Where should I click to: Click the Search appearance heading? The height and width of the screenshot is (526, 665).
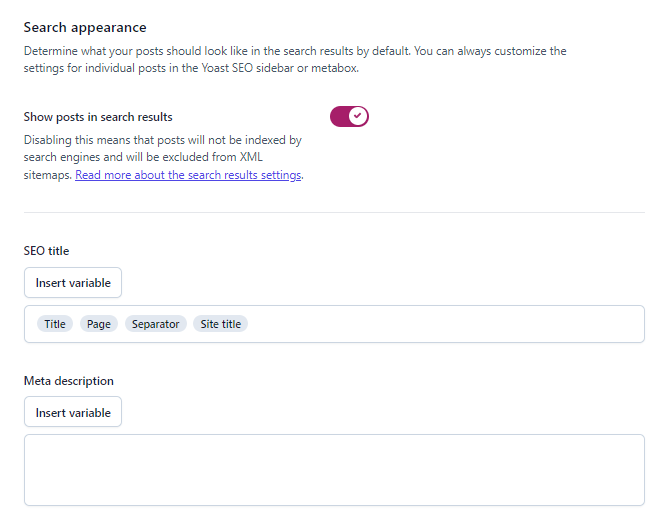[x=84, y=28]
